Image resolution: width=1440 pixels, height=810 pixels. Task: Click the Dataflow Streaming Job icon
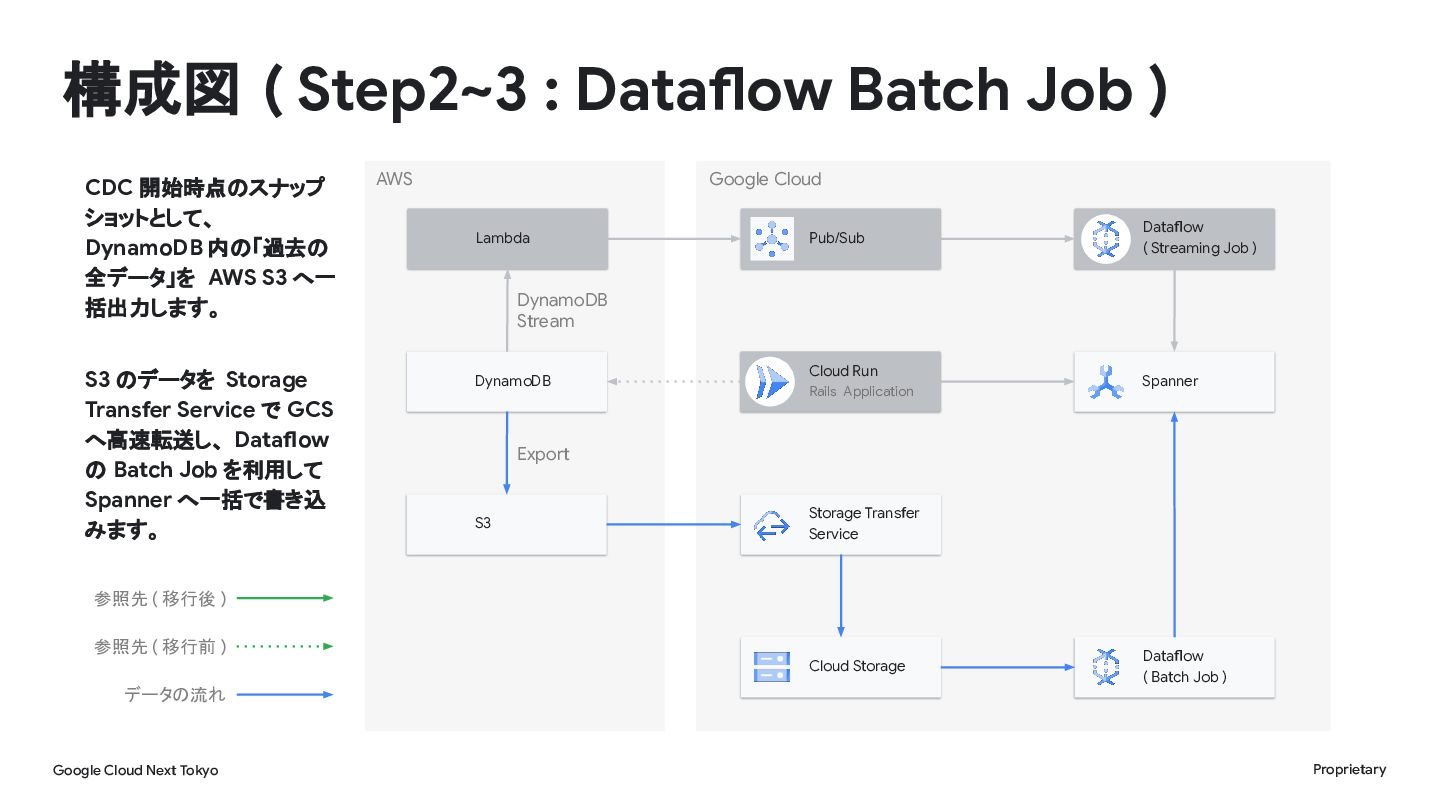point(1105,239)
